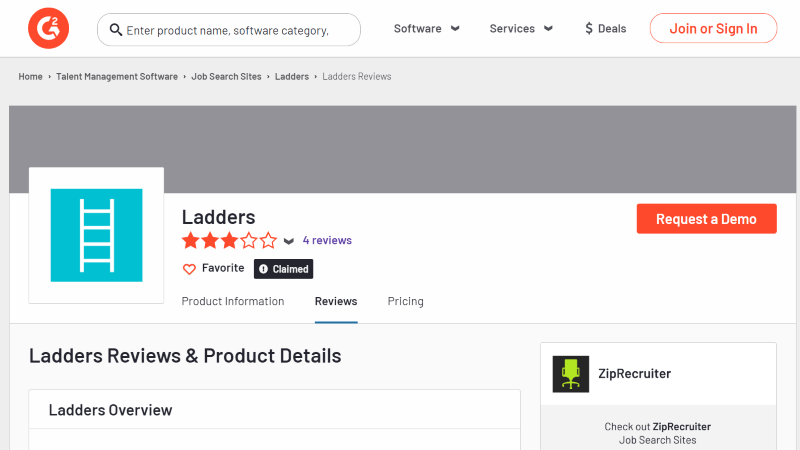The width and height of the screenshot is (800, 450).
Task: Switch to the Pricing tab
Action: point(406,302)
